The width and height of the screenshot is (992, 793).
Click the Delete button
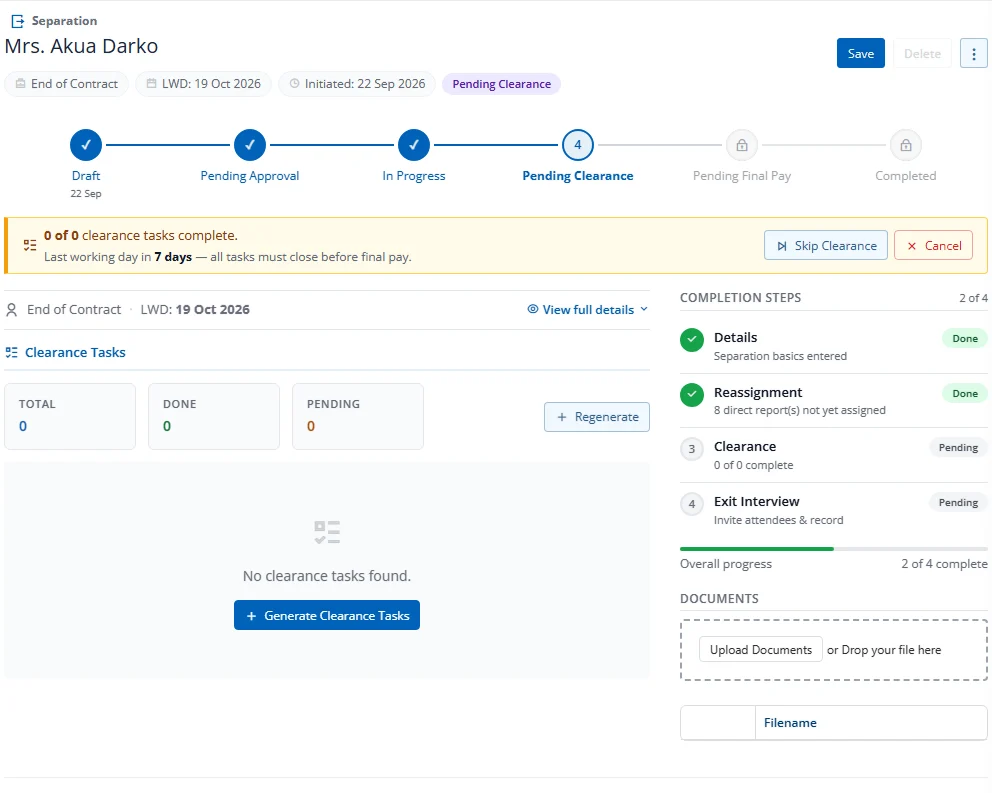[x=922, y=53]
